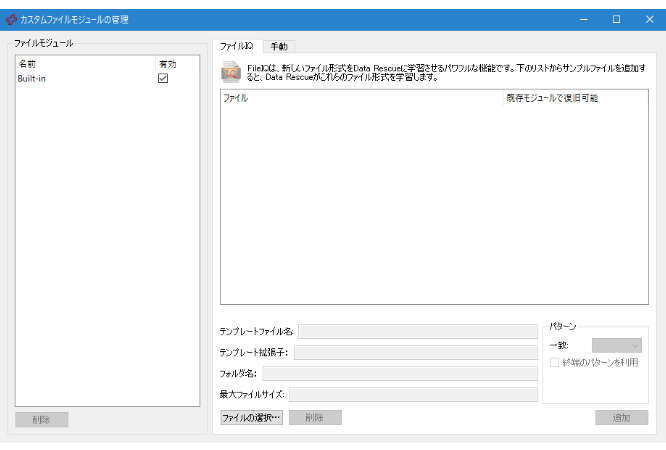This screenshot has width=666, height=450.
Task: Click the FileIQ icon beside the description
Action: [x=230, y=72]
